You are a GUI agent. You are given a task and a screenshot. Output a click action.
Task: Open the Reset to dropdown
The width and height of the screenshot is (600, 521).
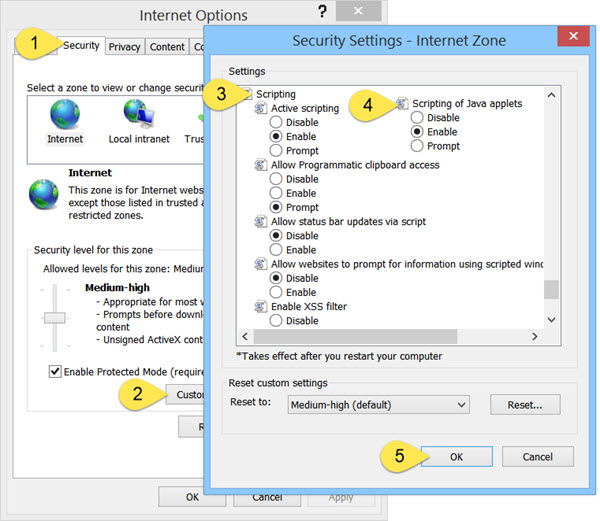pyautogui.click(x=378, y=405)
